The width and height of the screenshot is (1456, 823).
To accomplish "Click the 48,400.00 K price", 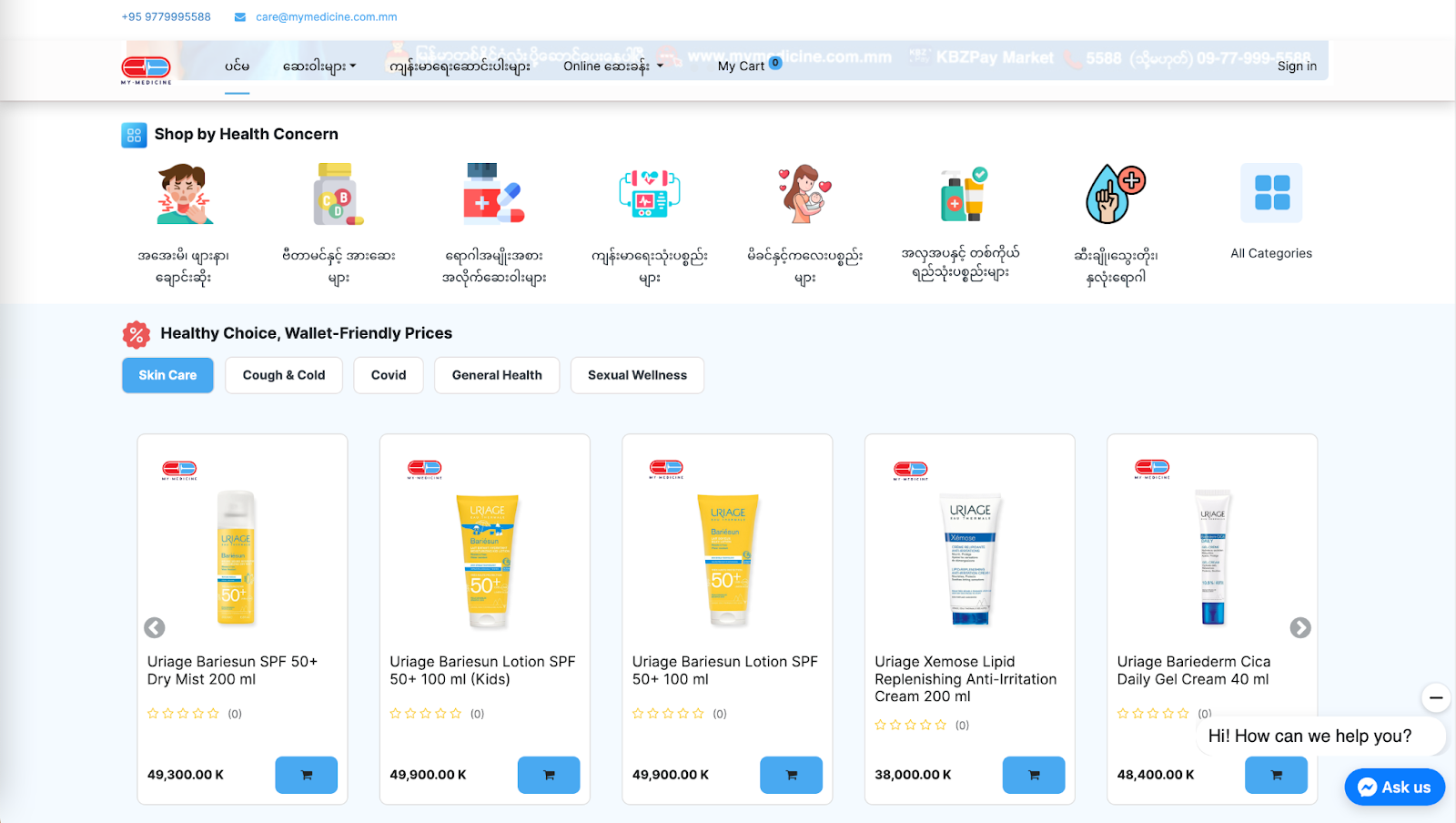I will (x=1156, y=775).
